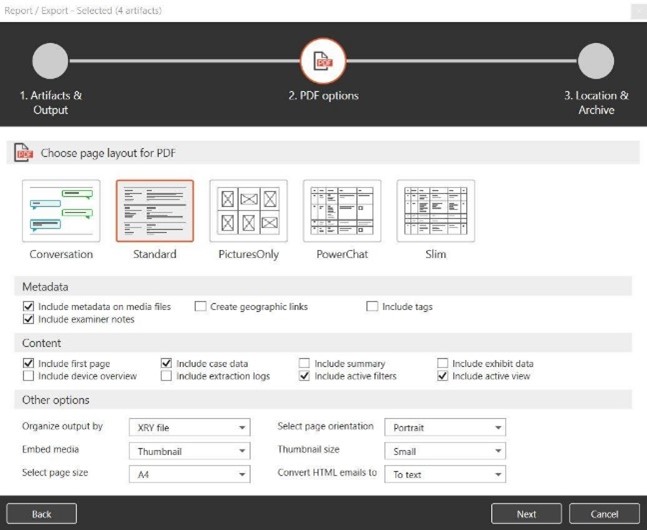Viewport: 647px width, 530px height.
Task: Click the PDF options step icon
Action: click(323, 62)
